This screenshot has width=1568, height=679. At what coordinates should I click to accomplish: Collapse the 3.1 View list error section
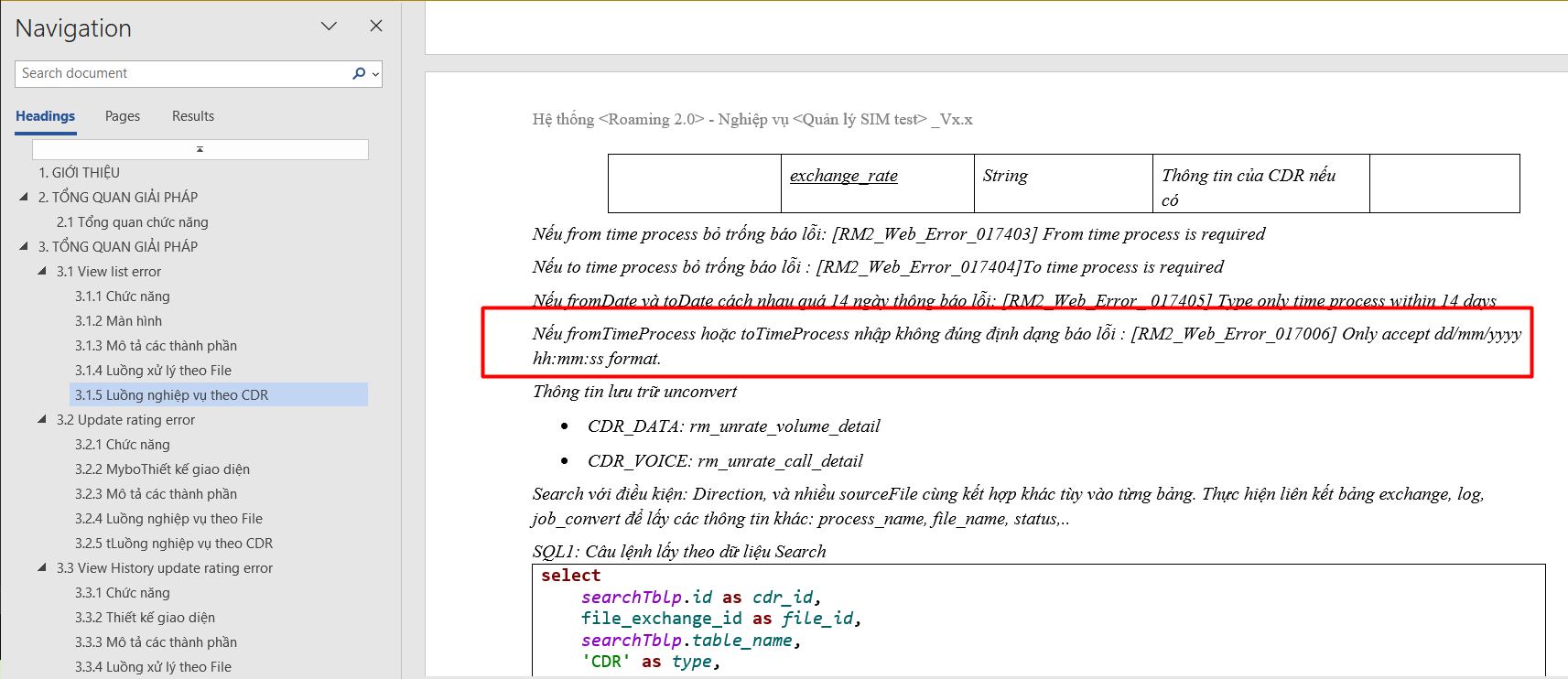click(42, 271)
